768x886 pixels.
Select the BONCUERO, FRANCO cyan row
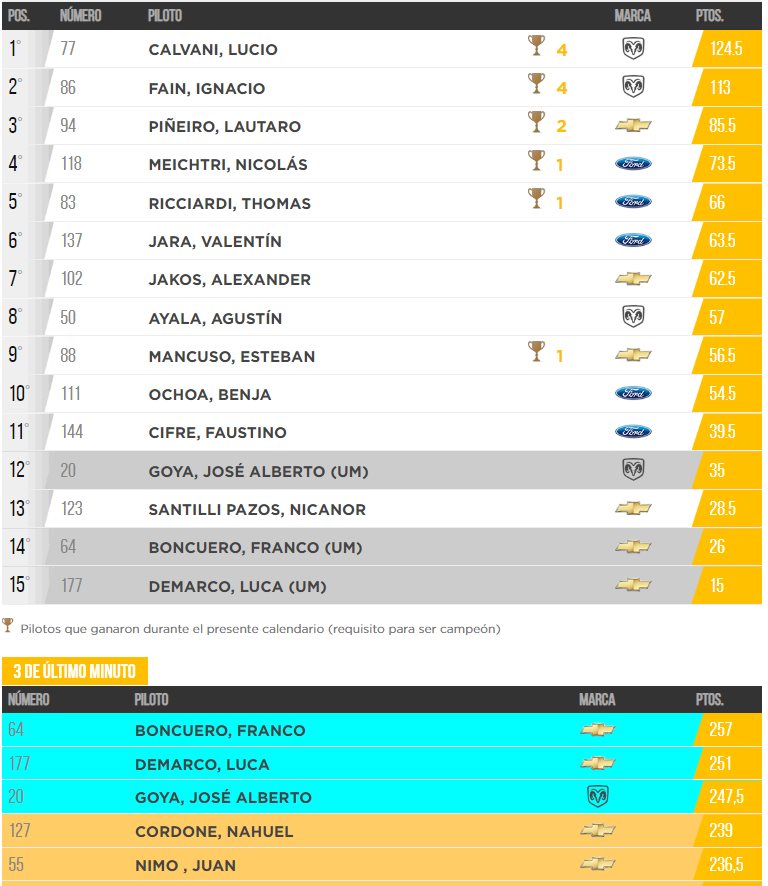pos(382,729)
